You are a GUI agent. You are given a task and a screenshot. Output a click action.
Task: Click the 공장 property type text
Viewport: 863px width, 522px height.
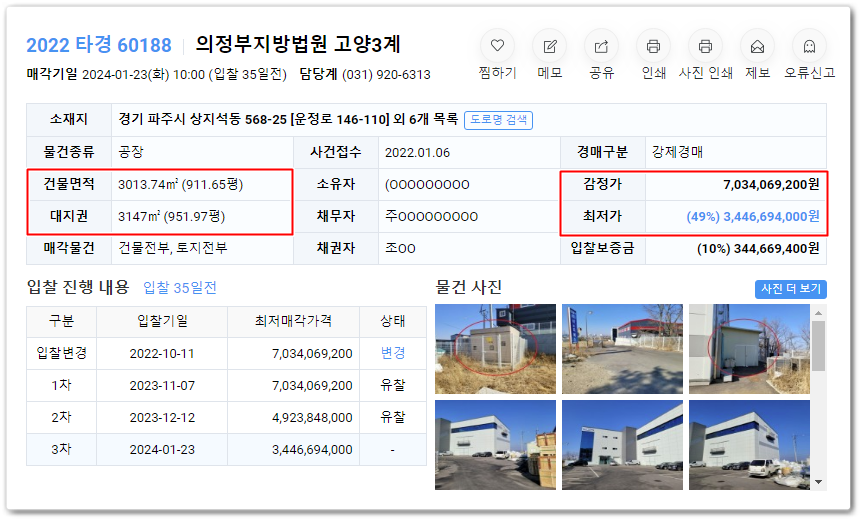click(131, 152)
